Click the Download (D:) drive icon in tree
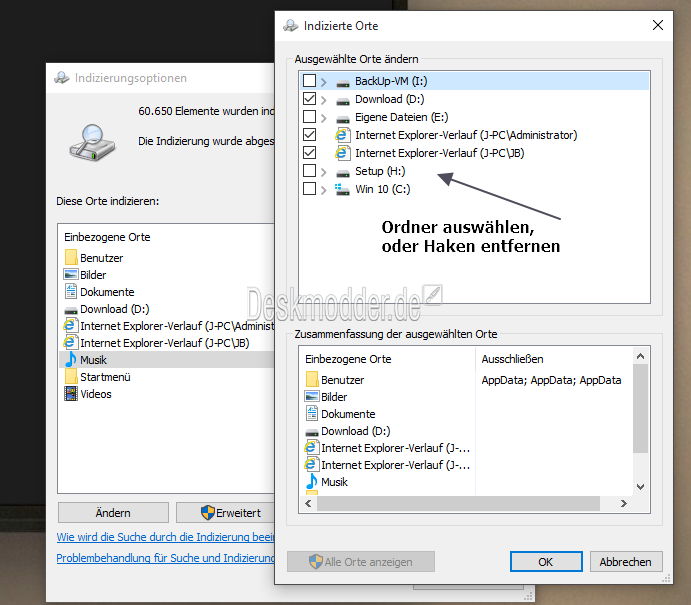The height and width of the screenshot is (605, 691). click(x=342, y=101)
